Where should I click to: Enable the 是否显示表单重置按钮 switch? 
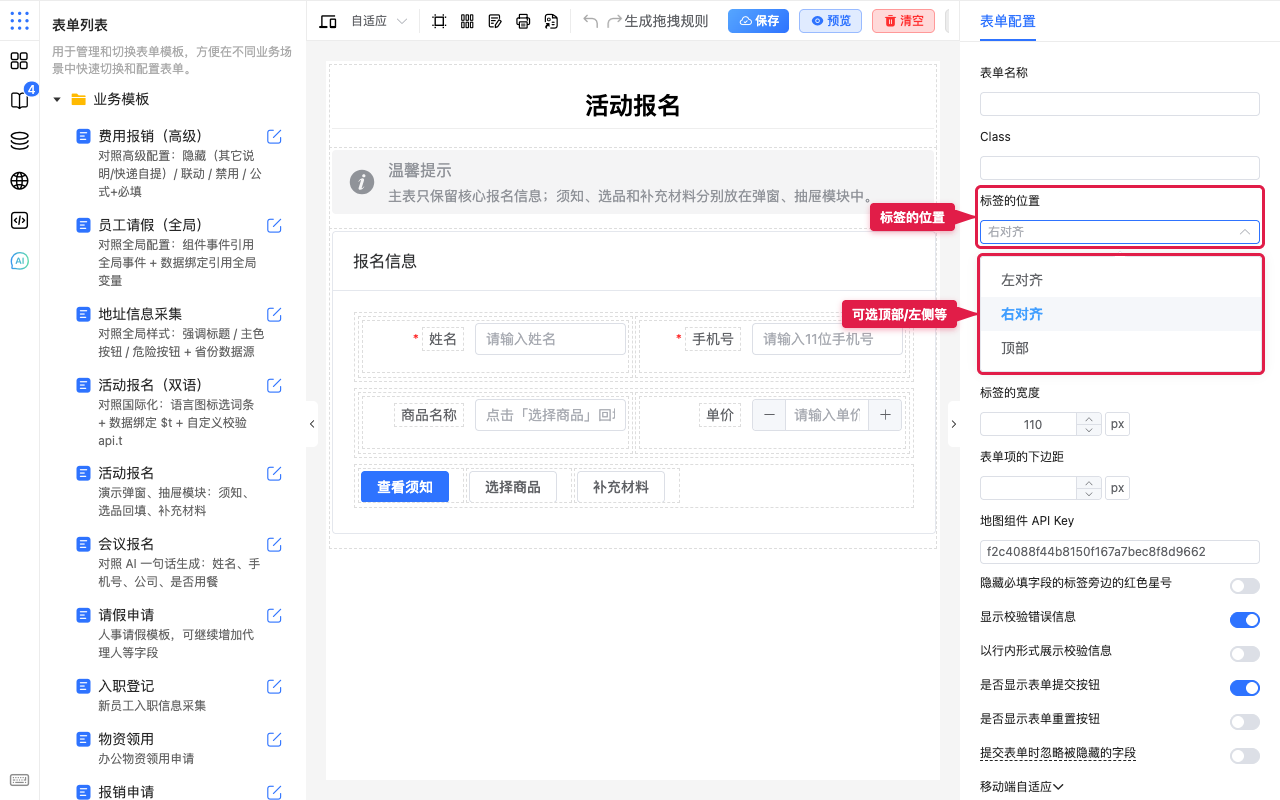[x=1245, y=722]
